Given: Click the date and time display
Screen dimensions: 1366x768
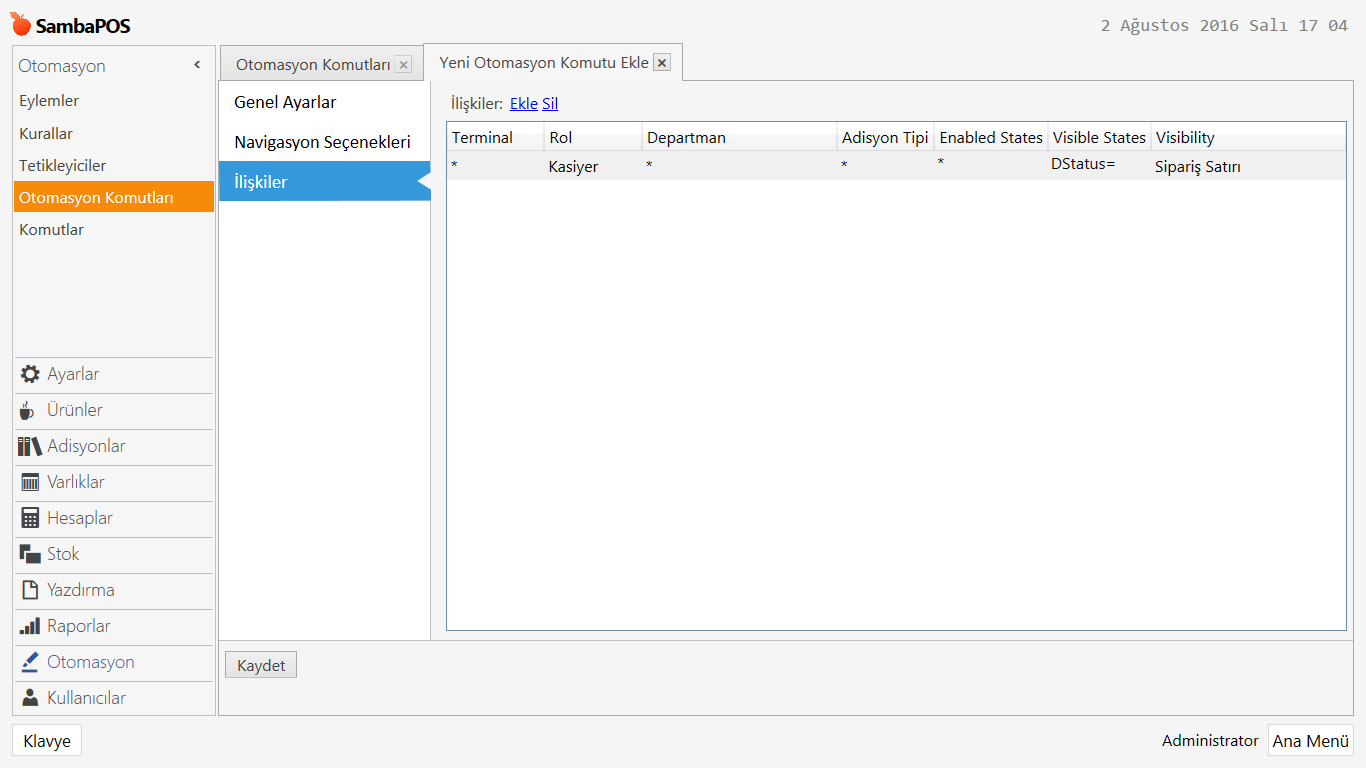Looking at the screenshot, I should pos(1224,26).
